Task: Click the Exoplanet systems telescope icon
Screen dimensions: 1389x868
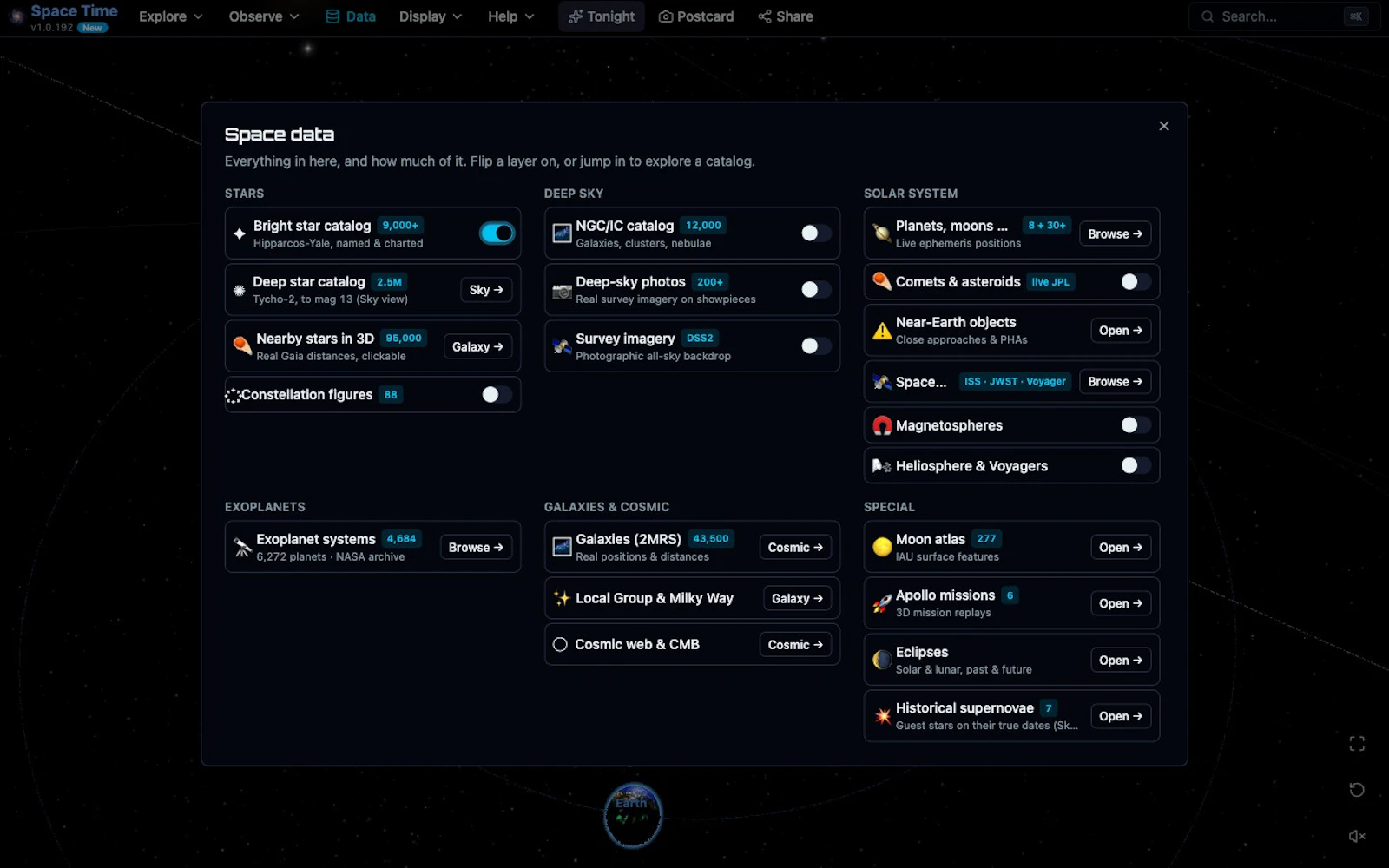Action: pos(242,547)
